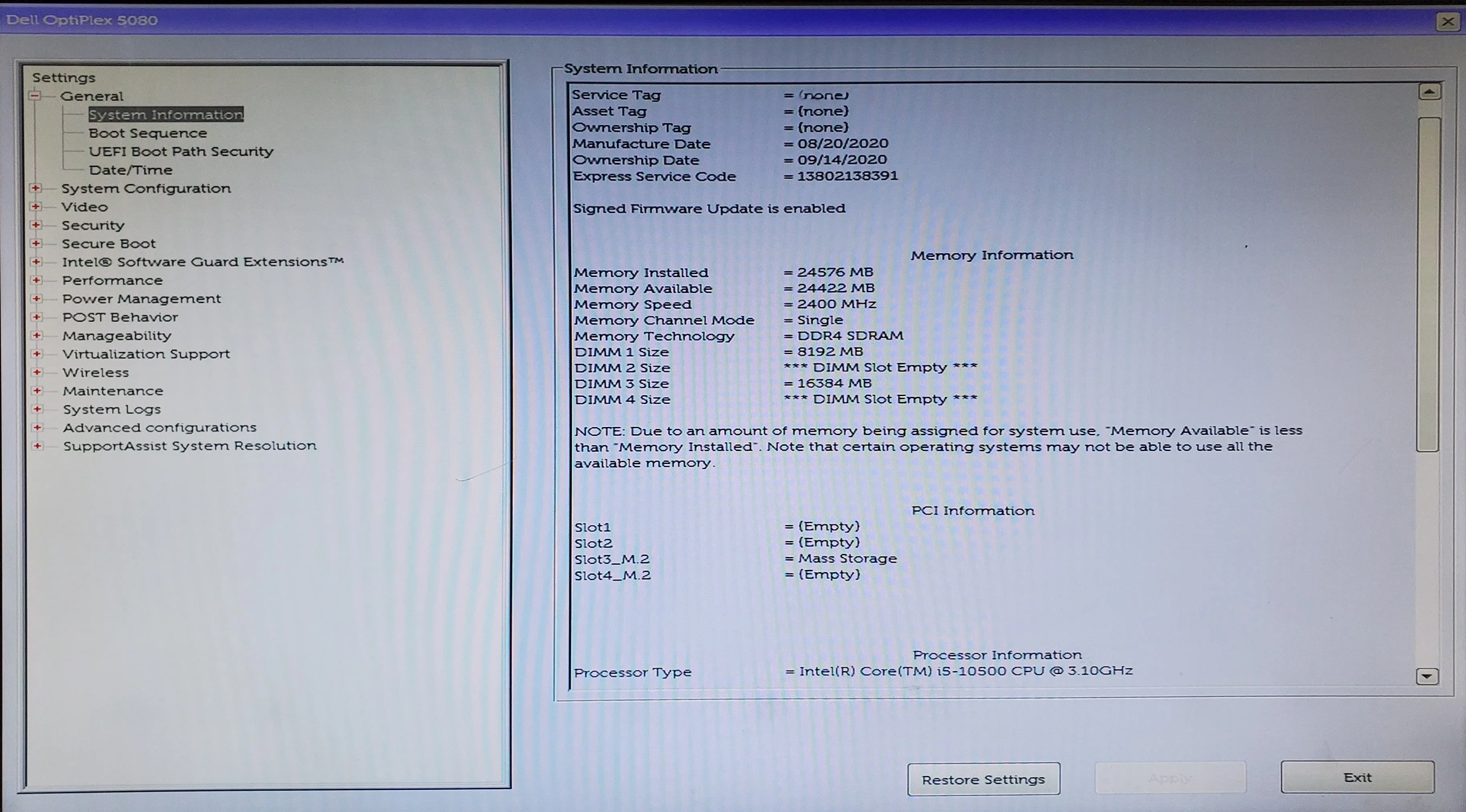
Task: Expand the Performance node
Action: (36, 280)
